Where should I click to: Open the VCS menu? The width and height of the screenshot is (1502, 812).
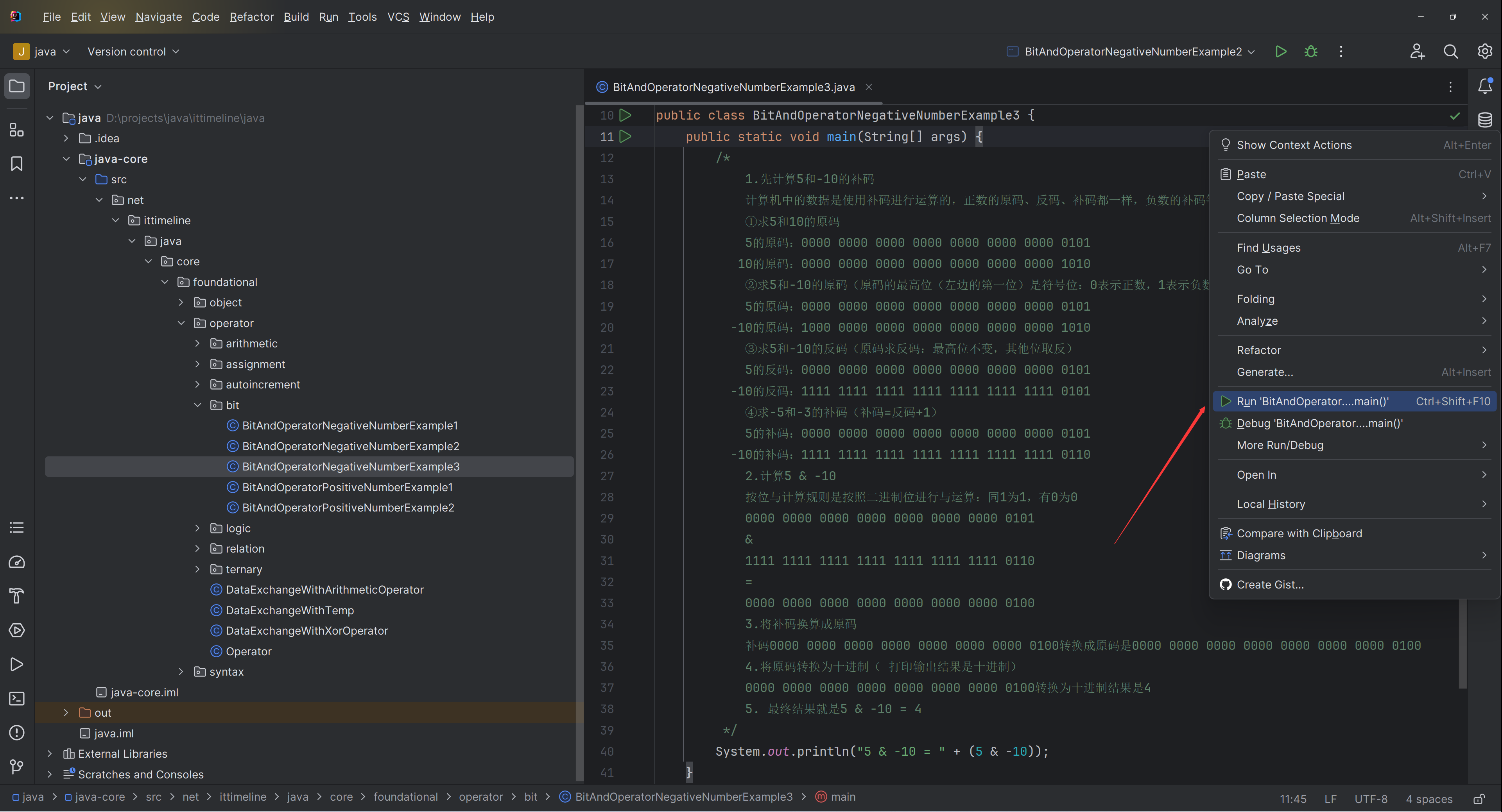(x=398, y=17)
